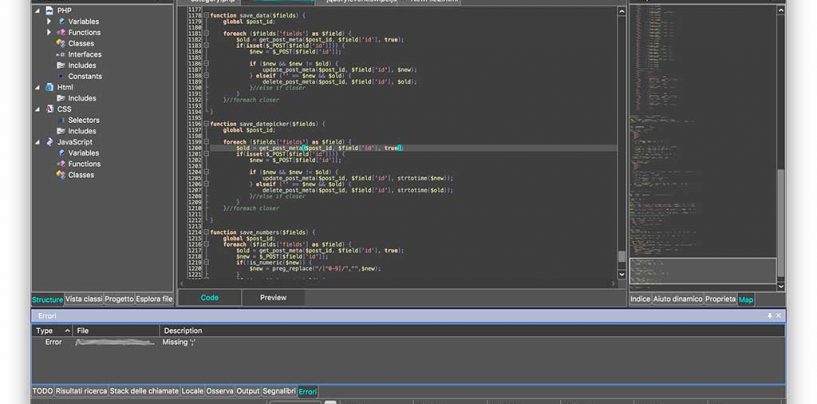The height and width of the screenshot is (404, 817).
Task: Click the editor scroll-down arrow
Action: [622, 274]
